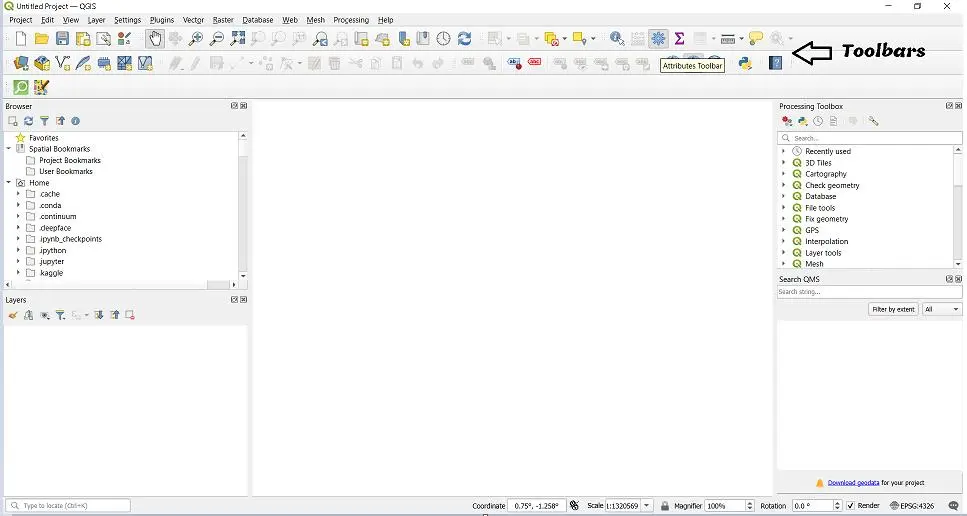Click the Zoom In magnifier tool

[196, 39]
